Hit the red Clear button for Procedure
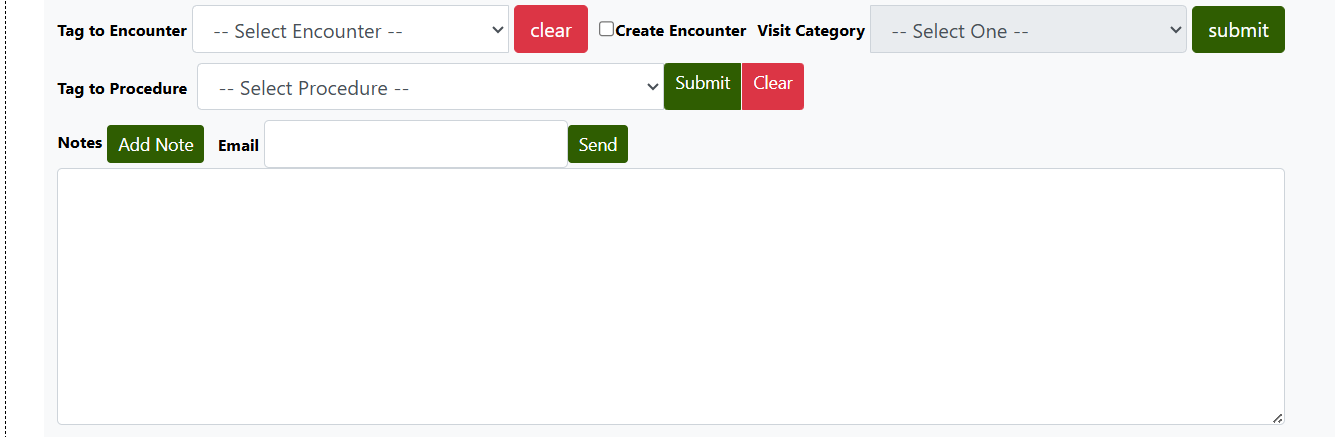 [772, 84]
